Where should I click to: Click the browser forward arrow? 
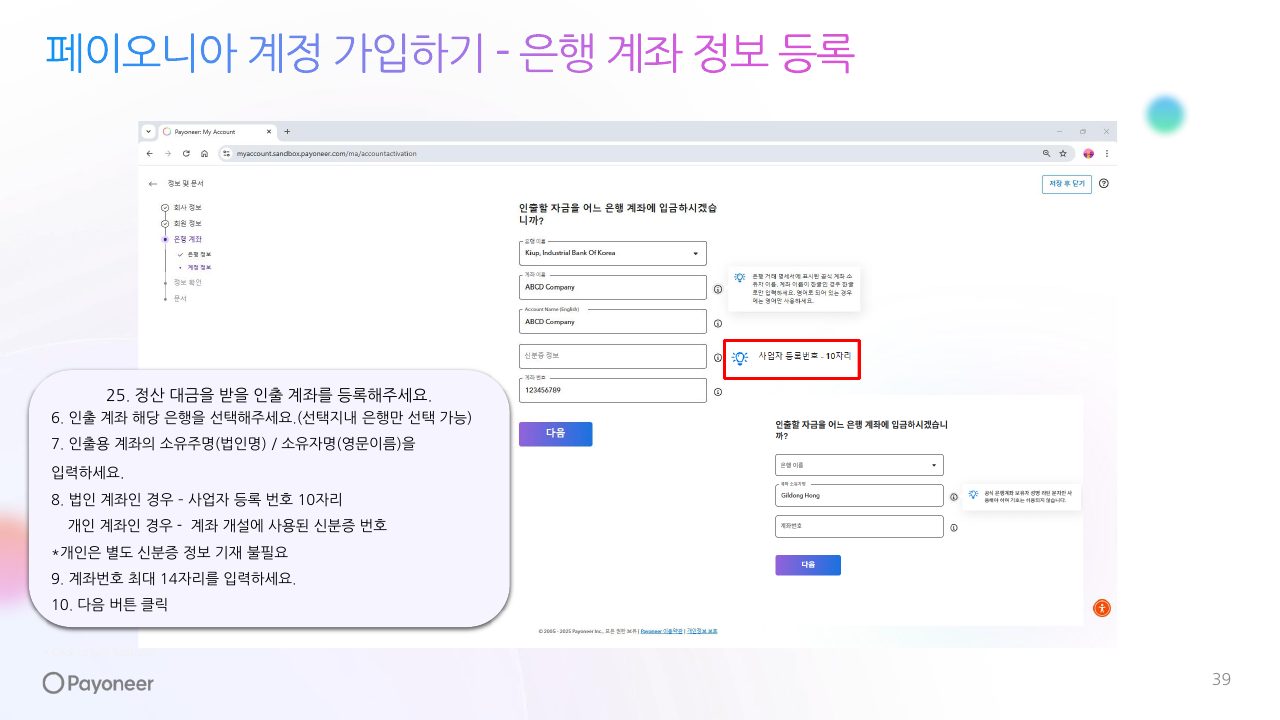(x=167, y=153)
